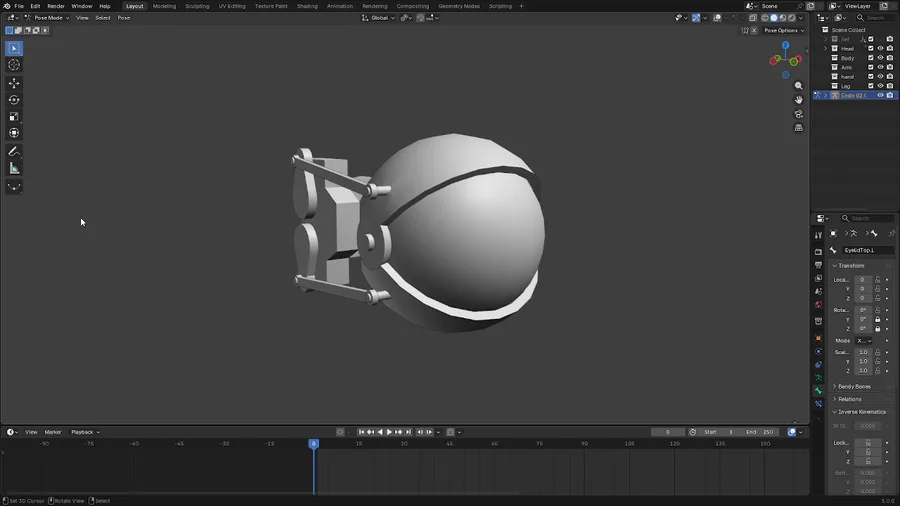Click the bone name field EyelidTop.L
The width and height of the screenshot is (900, 506).
point(868,250)
